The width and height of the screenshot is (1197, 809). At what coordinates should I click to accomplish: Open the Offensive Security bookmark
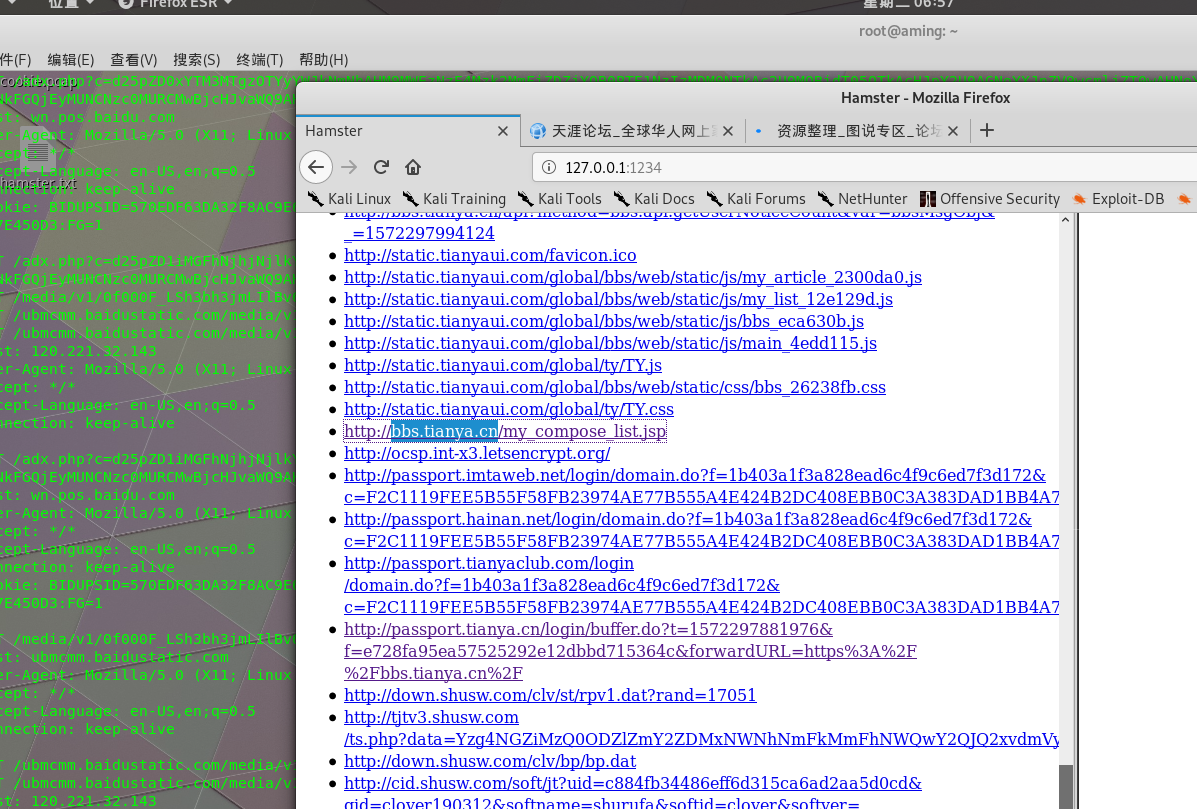pyautogui.click(x=990, y=199)
